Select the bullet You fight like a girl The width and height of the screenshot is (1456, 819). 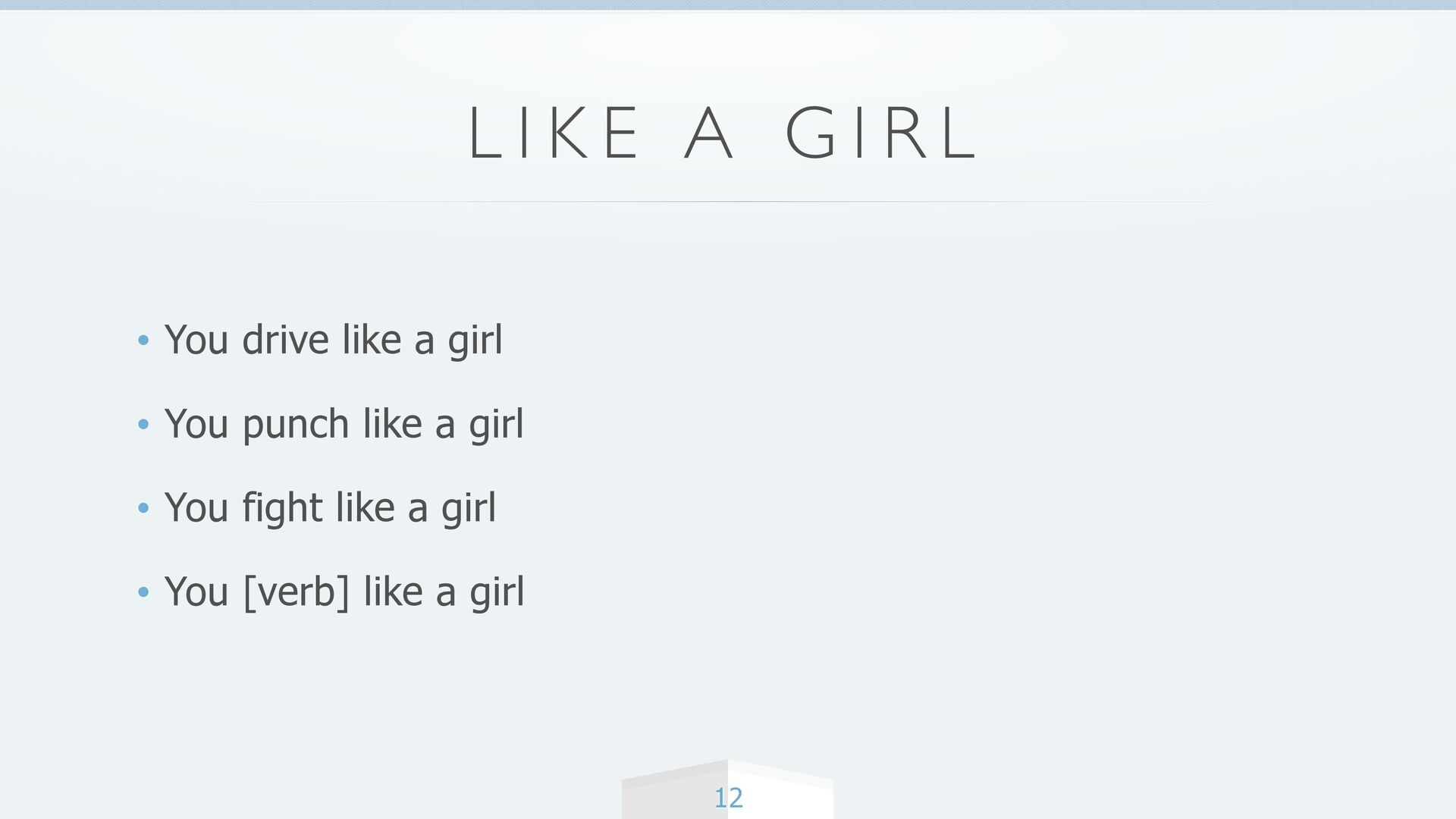[x=331, y=507]
